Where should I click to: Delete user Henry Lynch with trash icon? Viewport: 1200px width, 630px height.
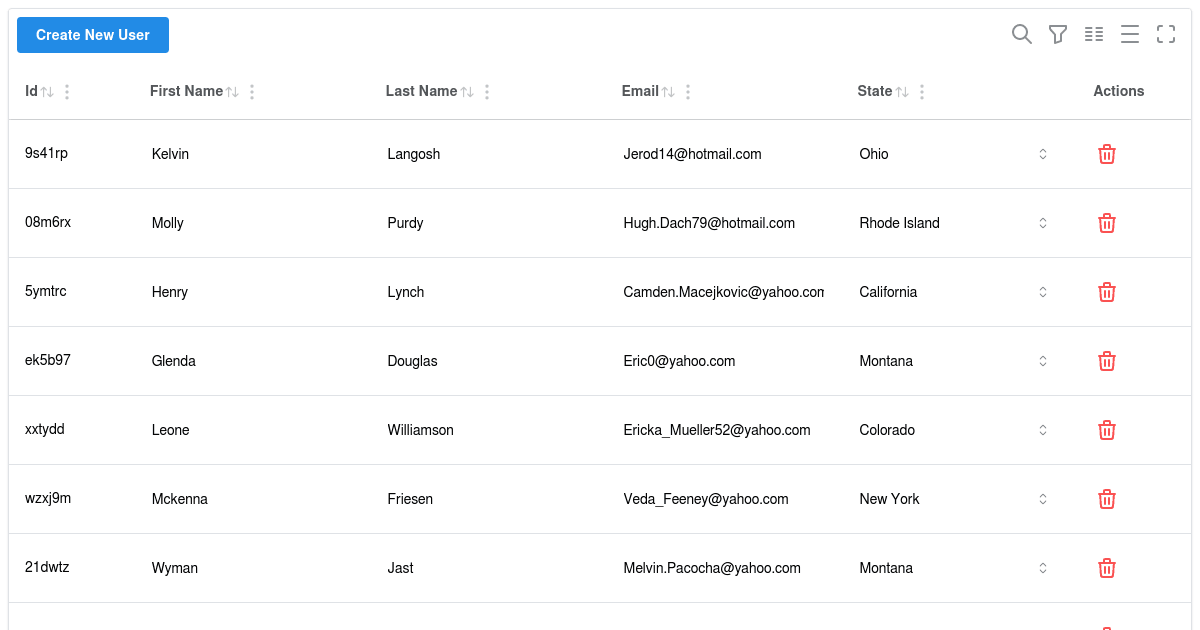[1107, 292]
